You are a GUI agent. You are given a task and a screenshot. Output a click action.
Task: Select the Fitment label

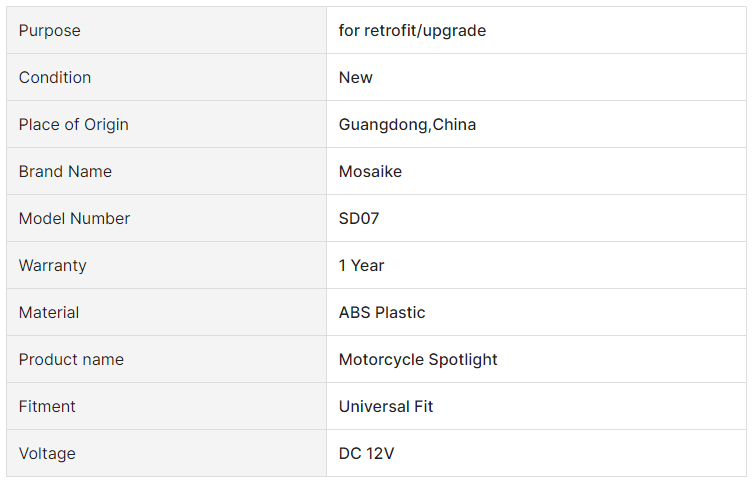point(47,407)
